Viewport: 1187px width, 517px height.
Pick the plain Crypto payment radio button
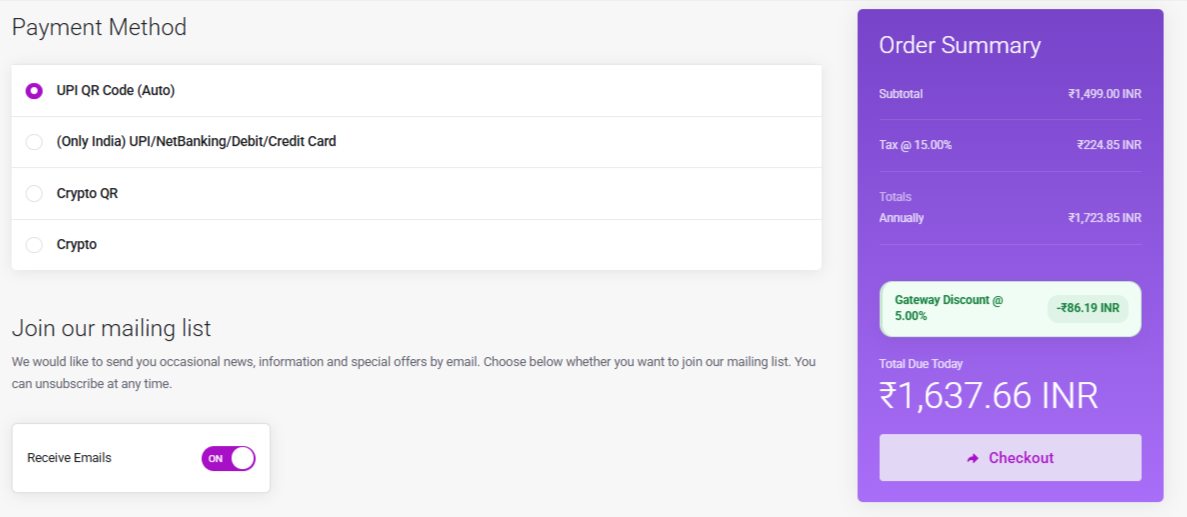pyautogui.click(x=34, y=245)
